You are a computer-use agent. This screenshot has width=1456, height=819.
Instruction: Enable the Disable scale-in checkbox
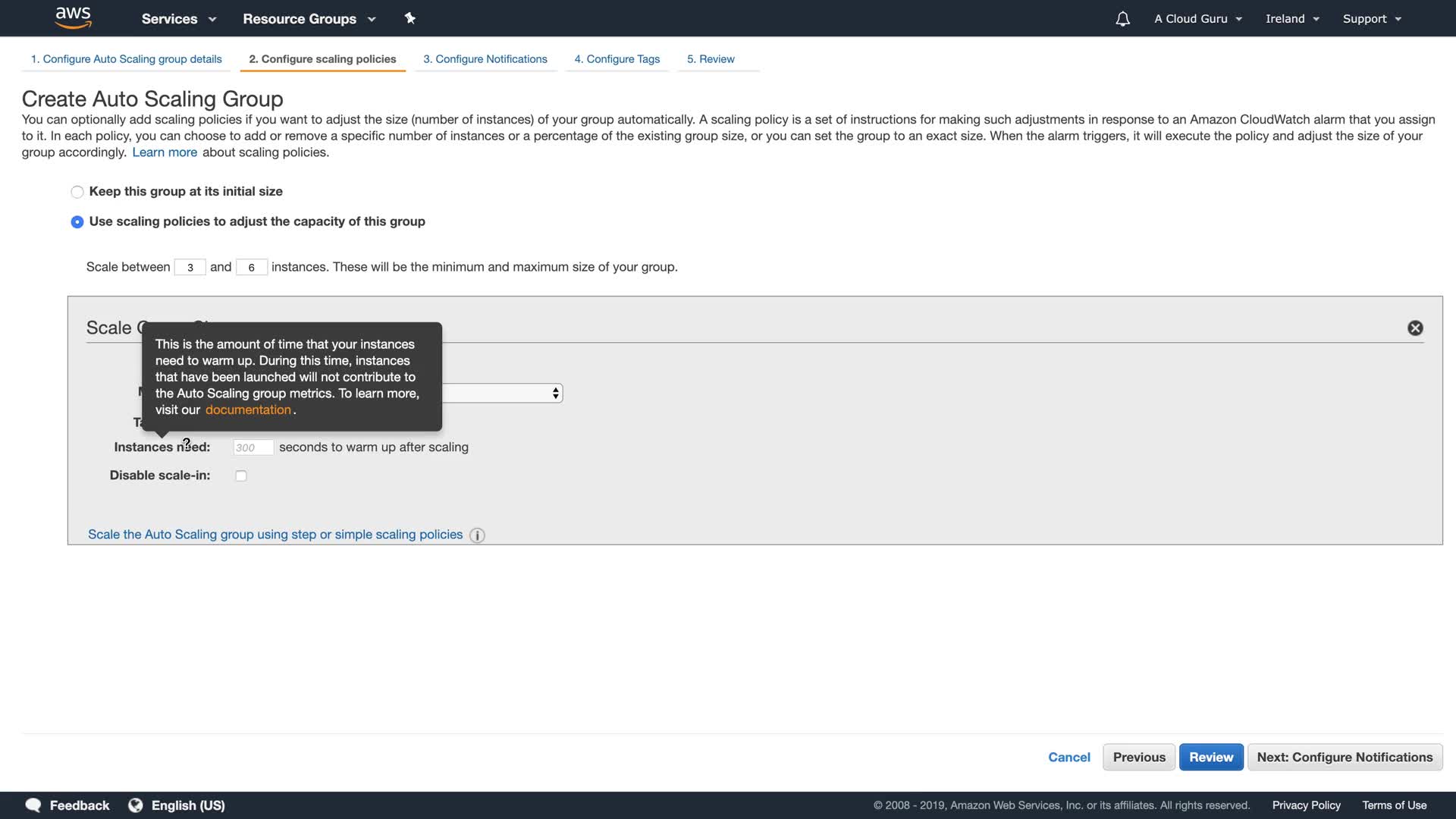point(241,476)
